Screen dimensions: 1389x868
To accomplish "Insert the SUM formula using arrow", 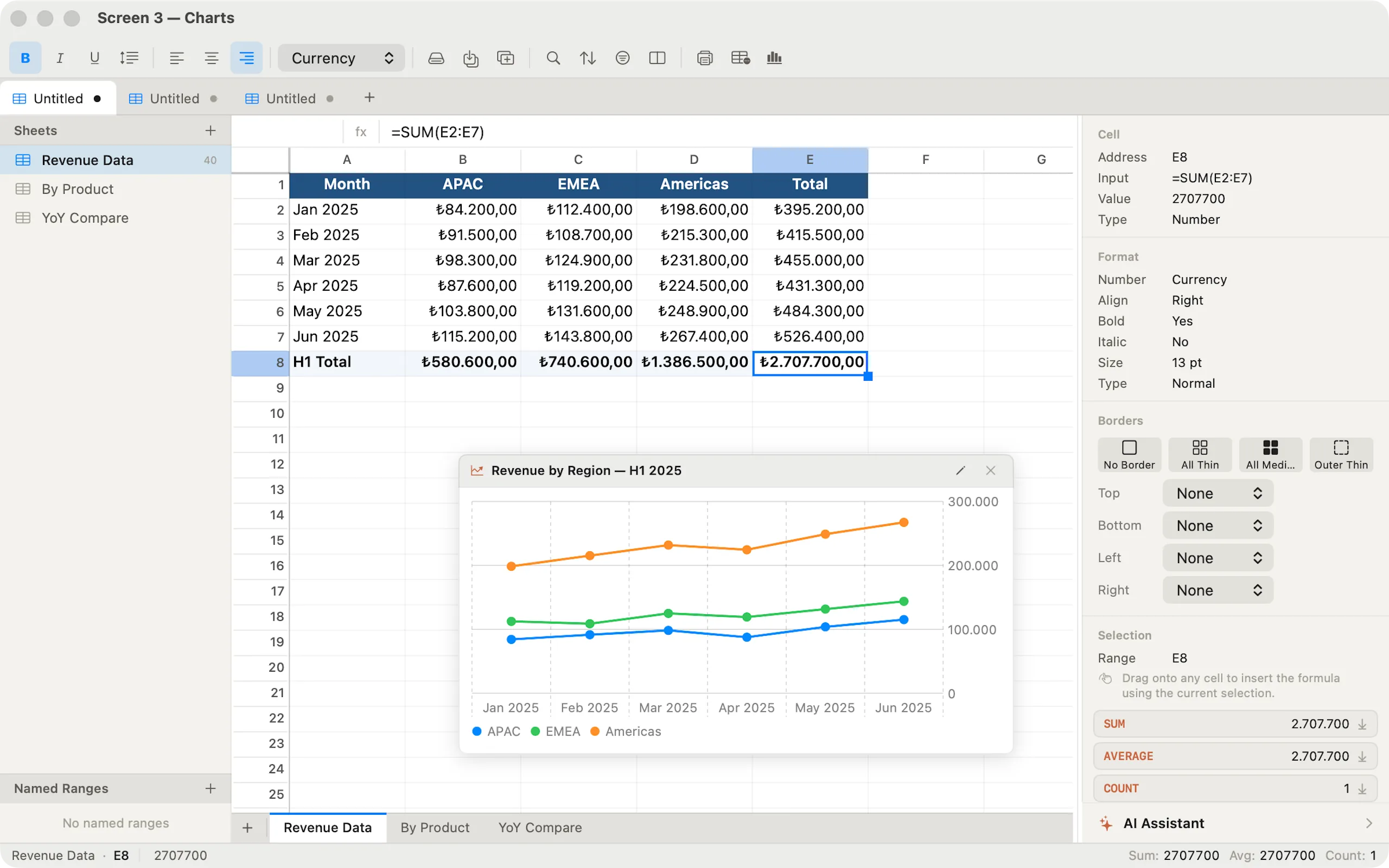I will tap(1362, 724).
